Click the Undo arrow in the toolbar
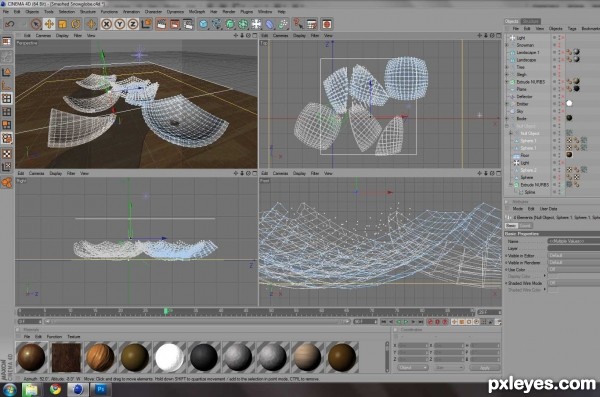The height and width of the screenshot is (397, 600). [10, 24]
